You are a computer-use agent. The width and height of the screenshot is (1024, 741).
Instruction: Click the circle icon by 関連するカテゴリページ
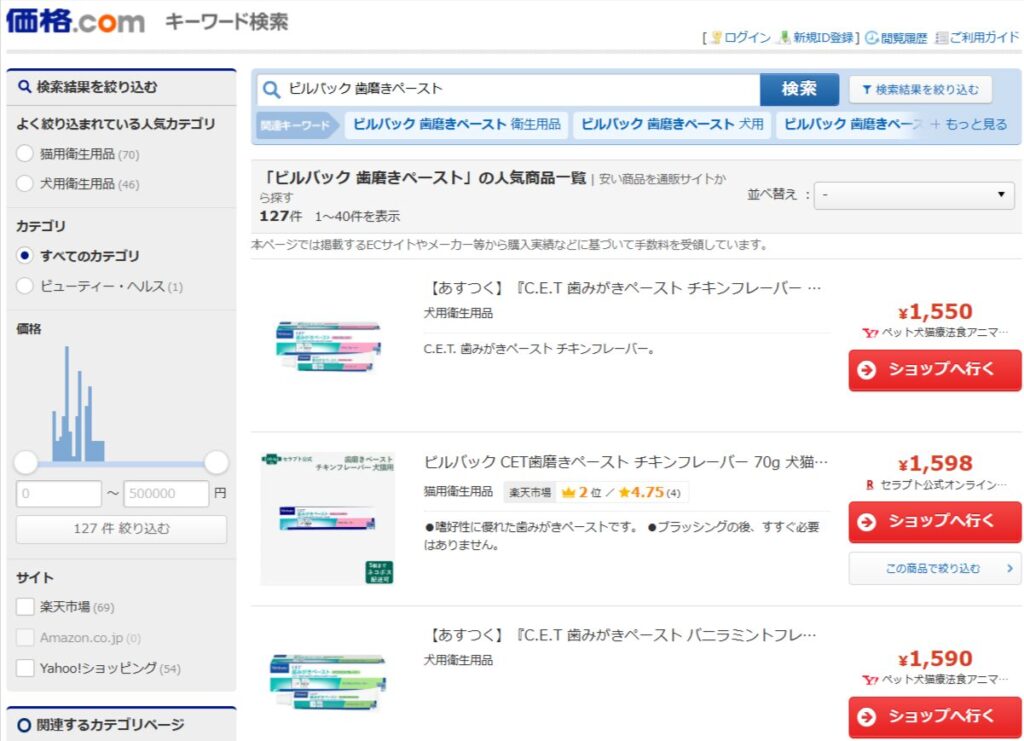[24, 725]
